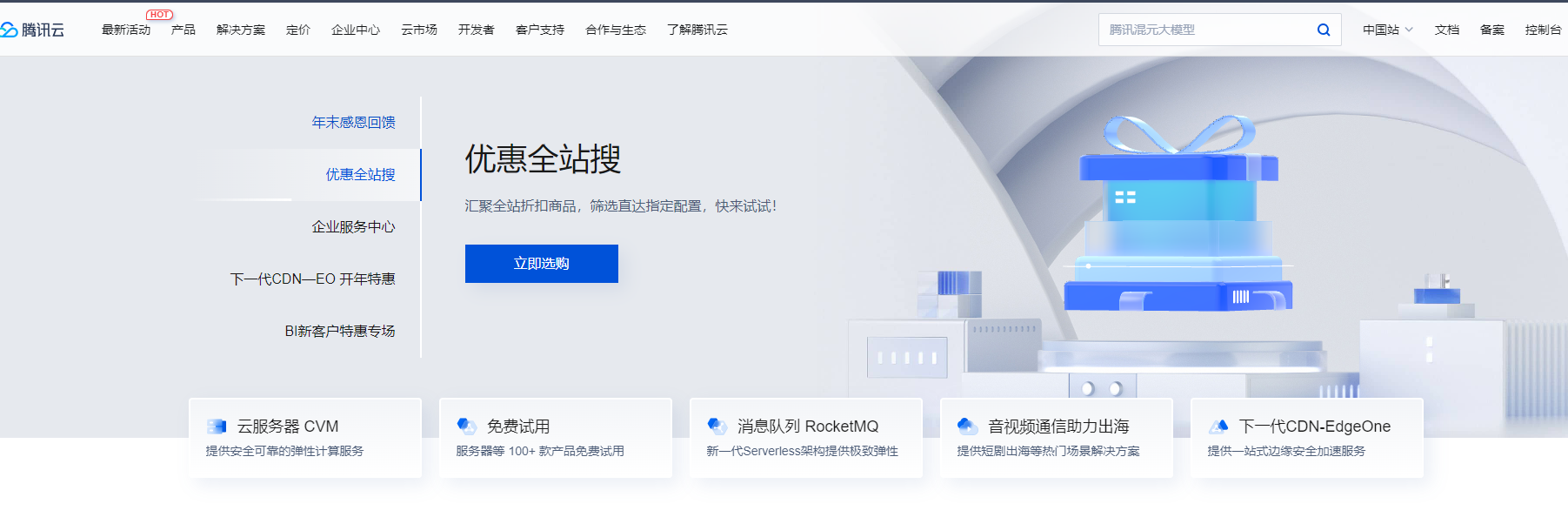Click text 新一代Serverless架构提供极致弹性
This screenshot has height=524, width=1568.
pos(802,451)
